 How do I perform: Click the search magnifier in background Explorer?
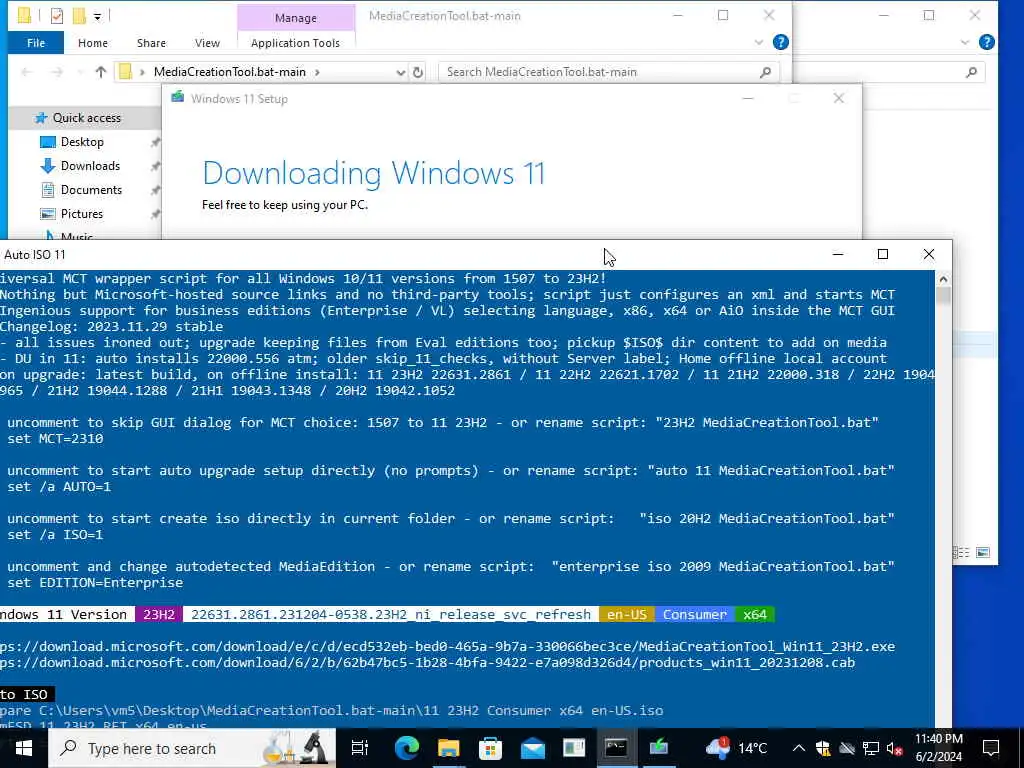(x=972, y=72)
